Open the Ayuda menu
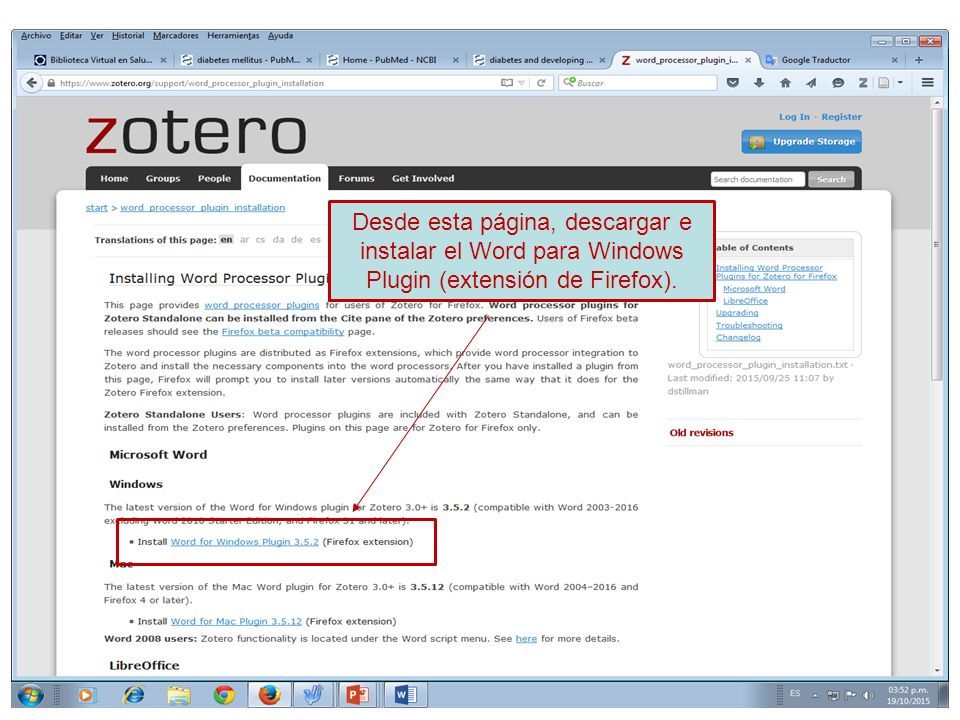Image resolution: width=960 pixels, height=720 pixels. [280, 36]
